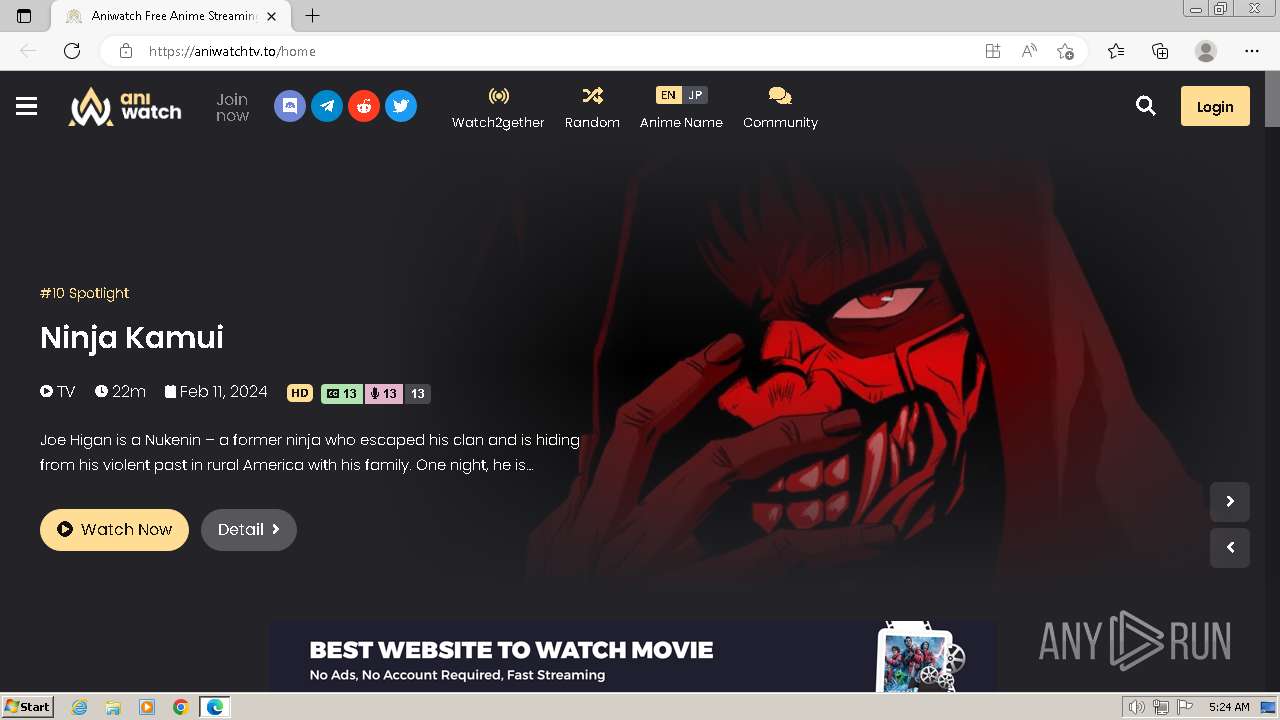Toggle Read aloud in address bar

pyautogui.click(x=1029, y=51)
